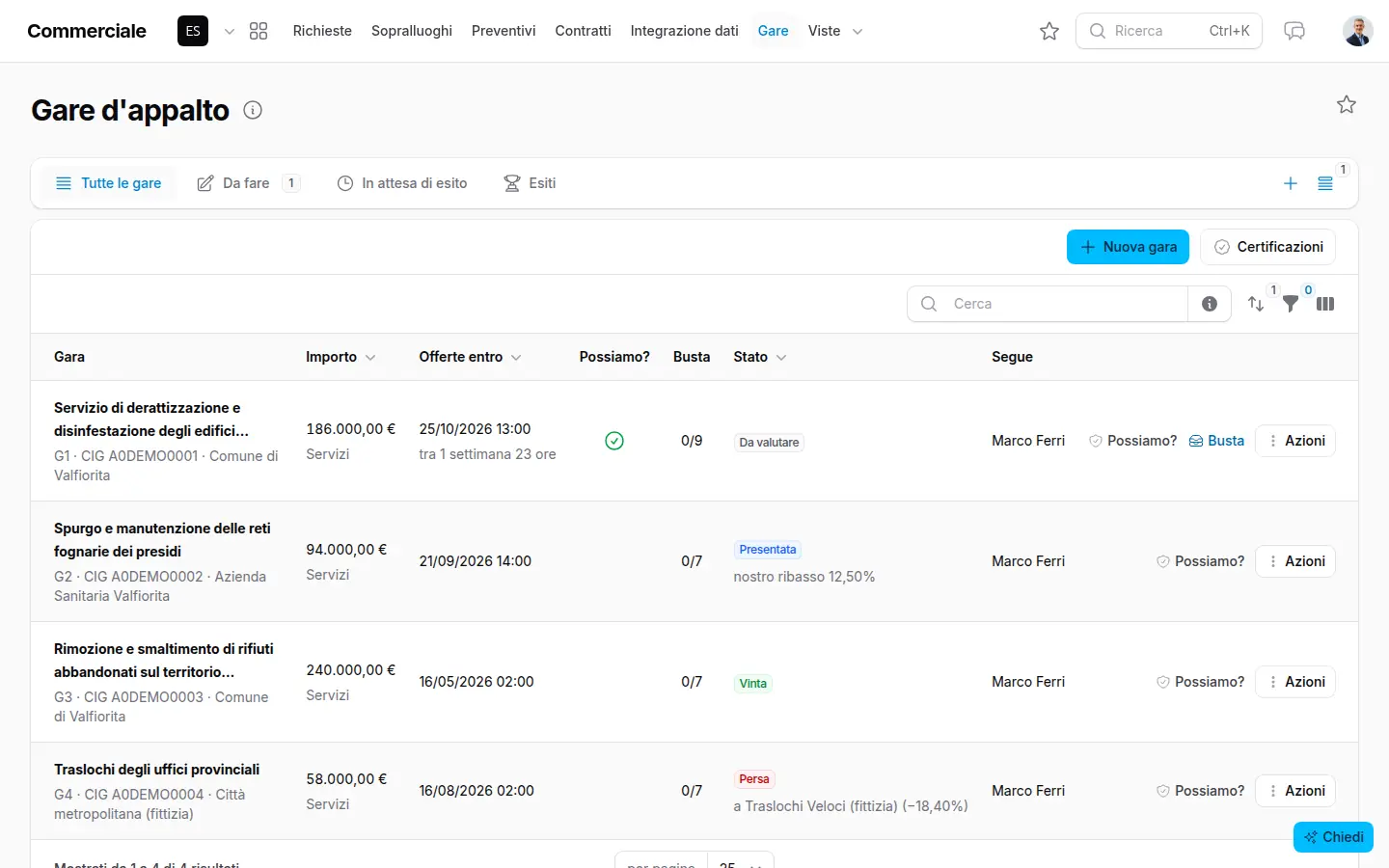Screen dimensions: 1389x868
Task: Go to Sopralluoghi in the navigation
Action: click(x=412, y=31)
